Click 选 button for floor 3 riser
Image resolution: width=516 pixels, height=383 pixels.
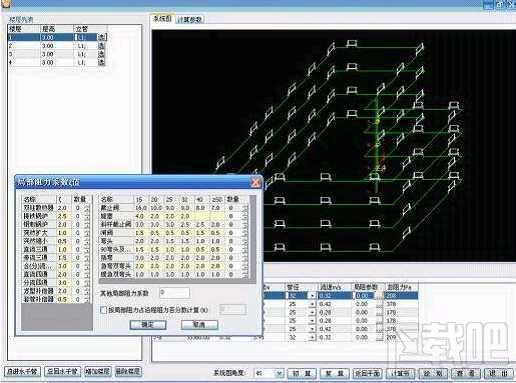click(102, 54)
